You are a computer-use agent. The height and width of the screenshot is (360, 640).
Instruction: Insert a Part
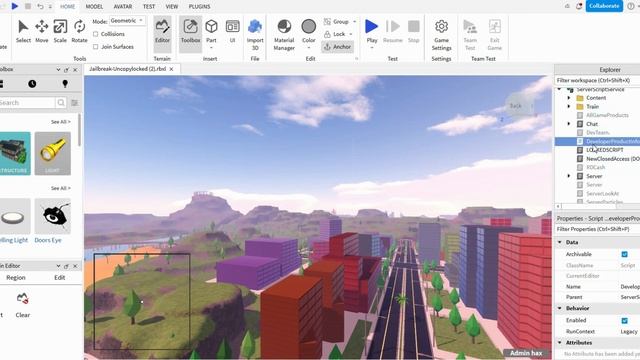211,31
